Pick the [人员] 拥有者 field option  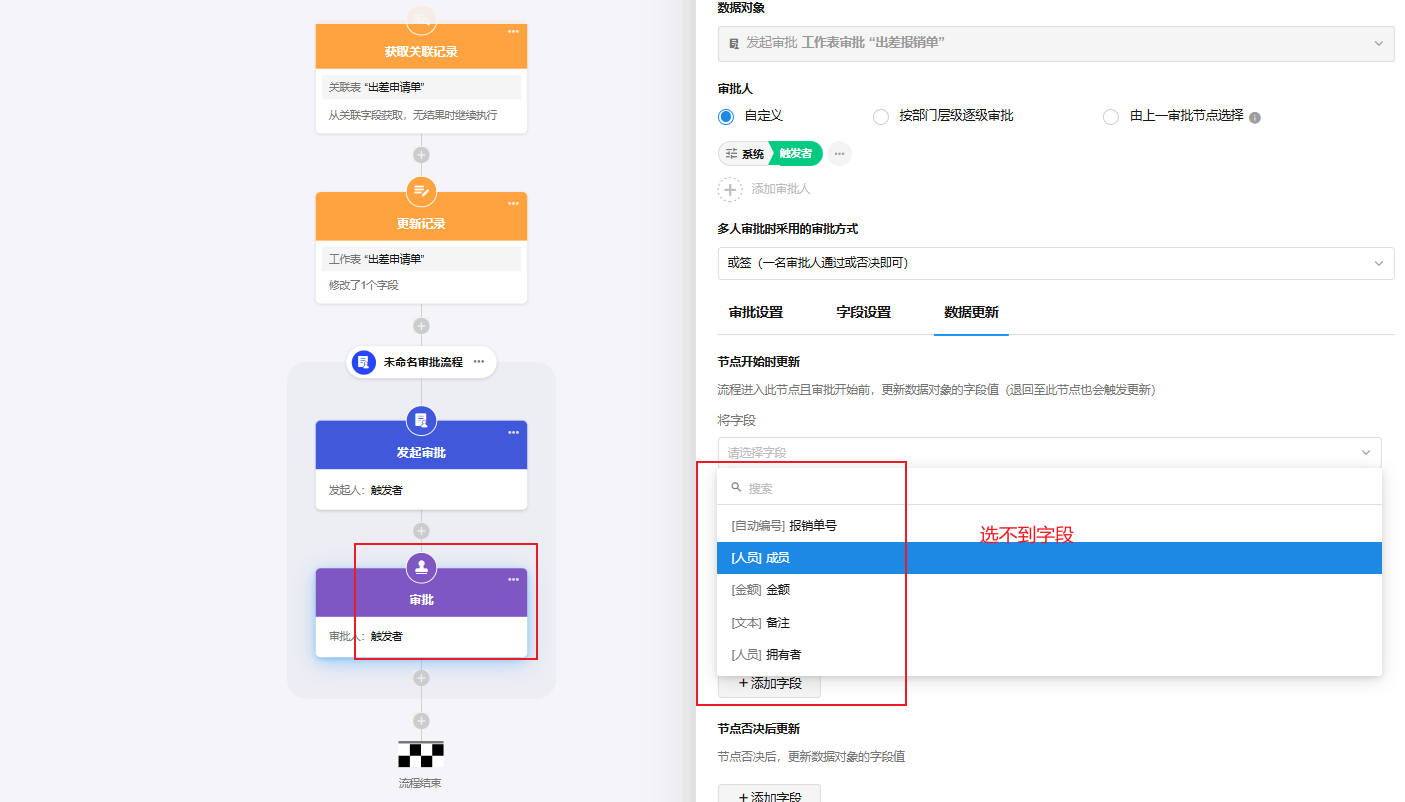(x=1049, y=655)
